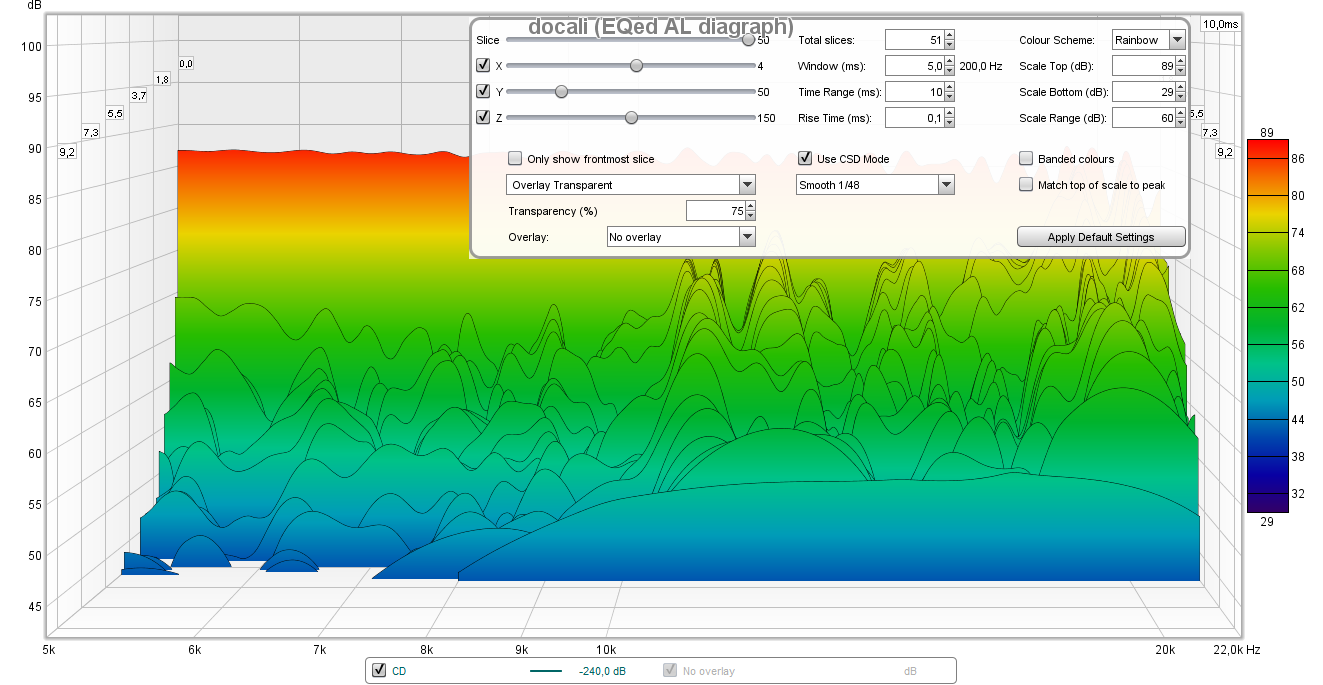
Task: Click the 10k frequency axis label
Action: [x=605, y=650]
